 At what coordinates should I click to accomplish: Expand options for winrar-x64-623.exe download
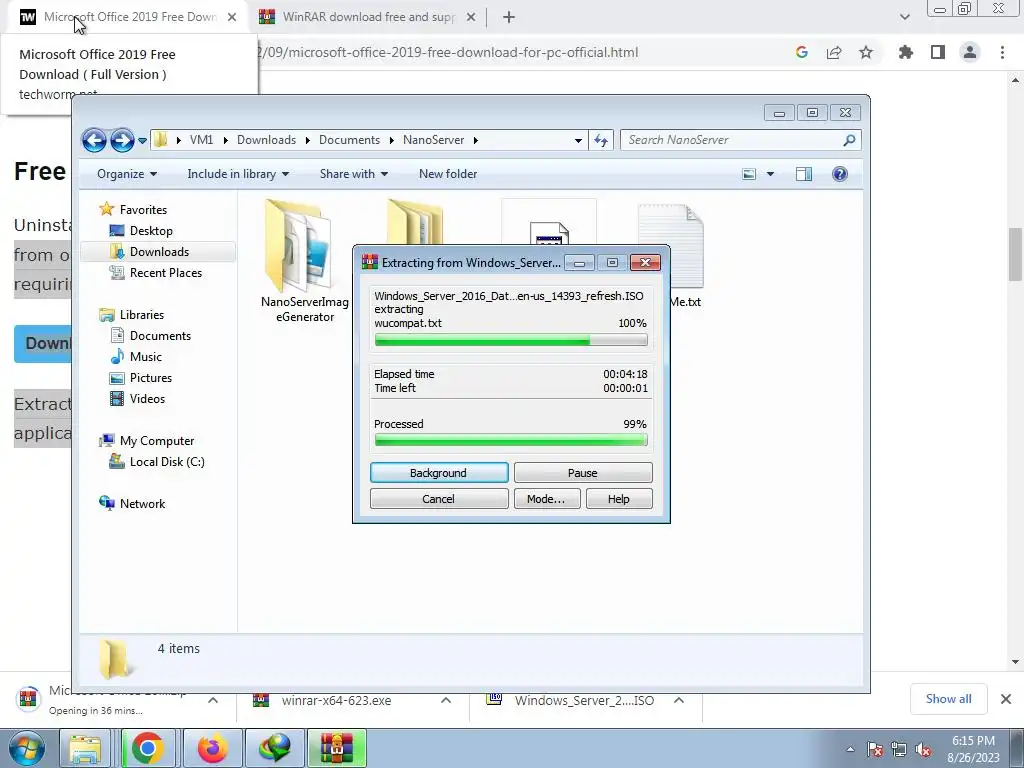point(446,700)
